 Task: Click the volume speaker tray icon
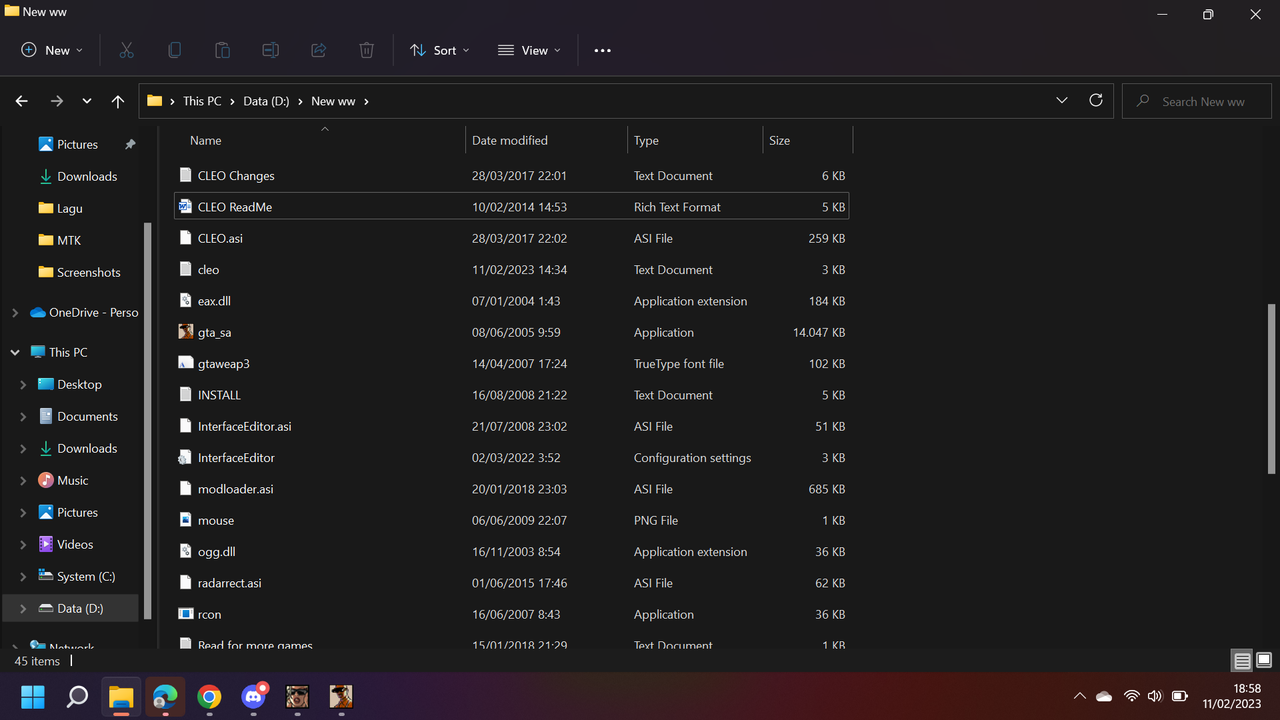point(1155,696)
